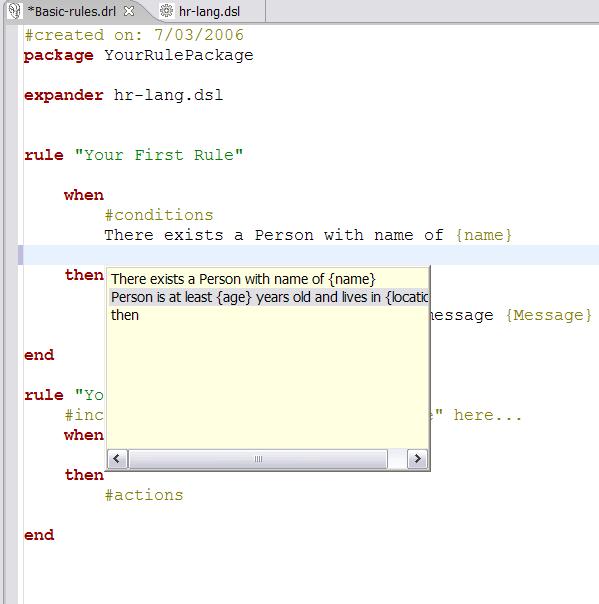
Task: Click the second 'rule' keyword
Action: 44,395
